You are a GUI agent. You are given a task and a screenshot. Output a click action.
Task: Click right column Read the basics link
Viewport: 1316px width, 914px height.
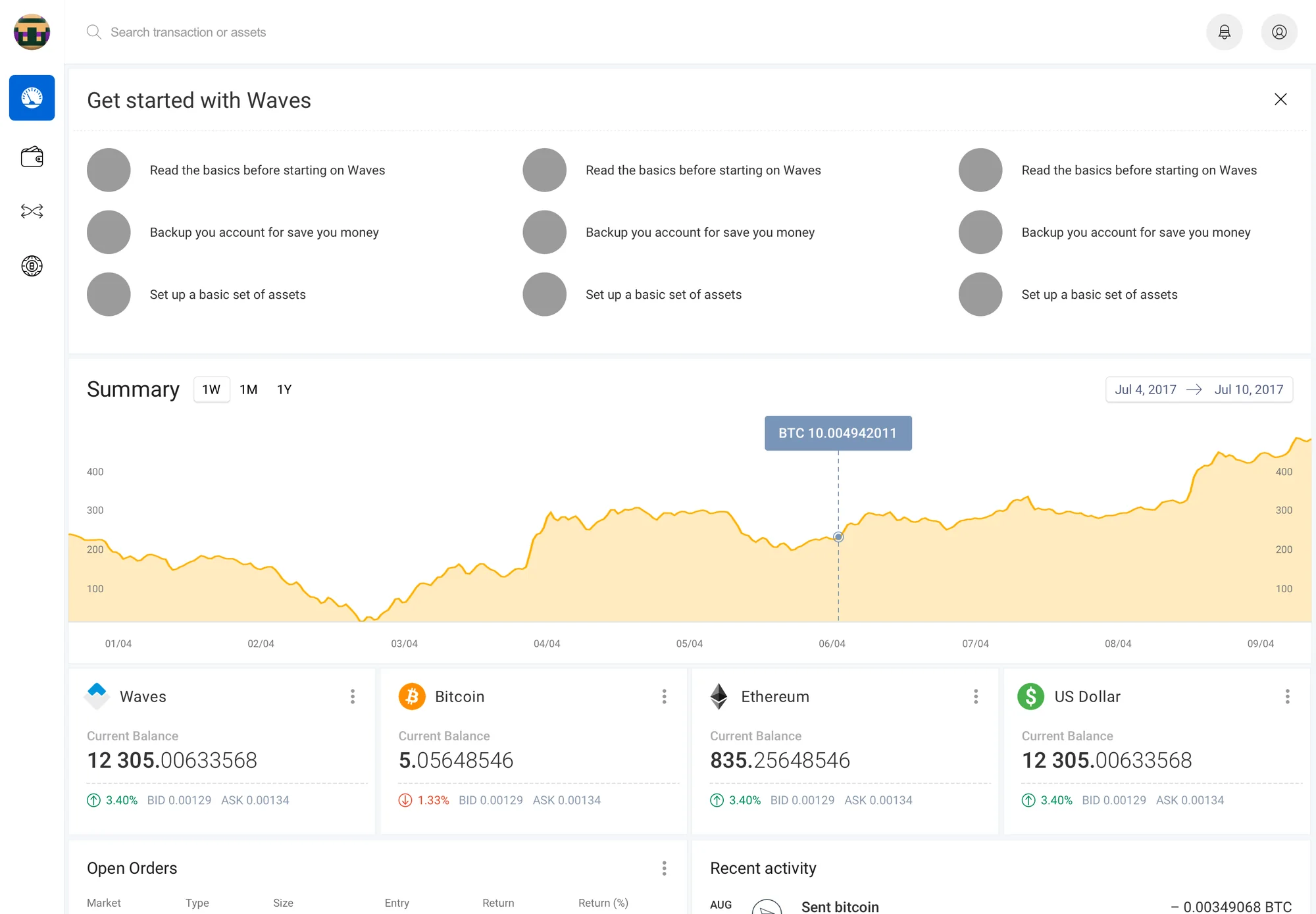[1139, 170]
